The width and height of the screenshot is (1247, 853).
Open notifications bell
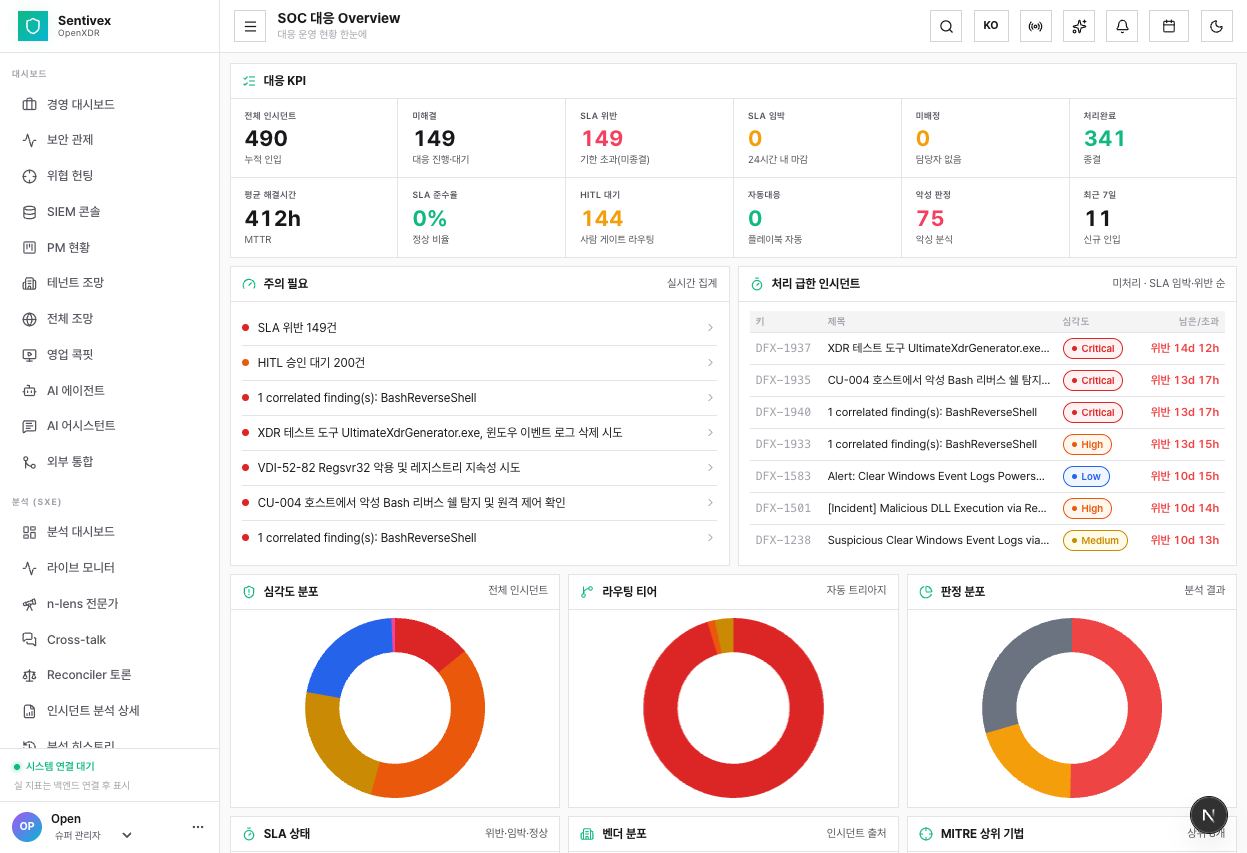point(1123,26)
